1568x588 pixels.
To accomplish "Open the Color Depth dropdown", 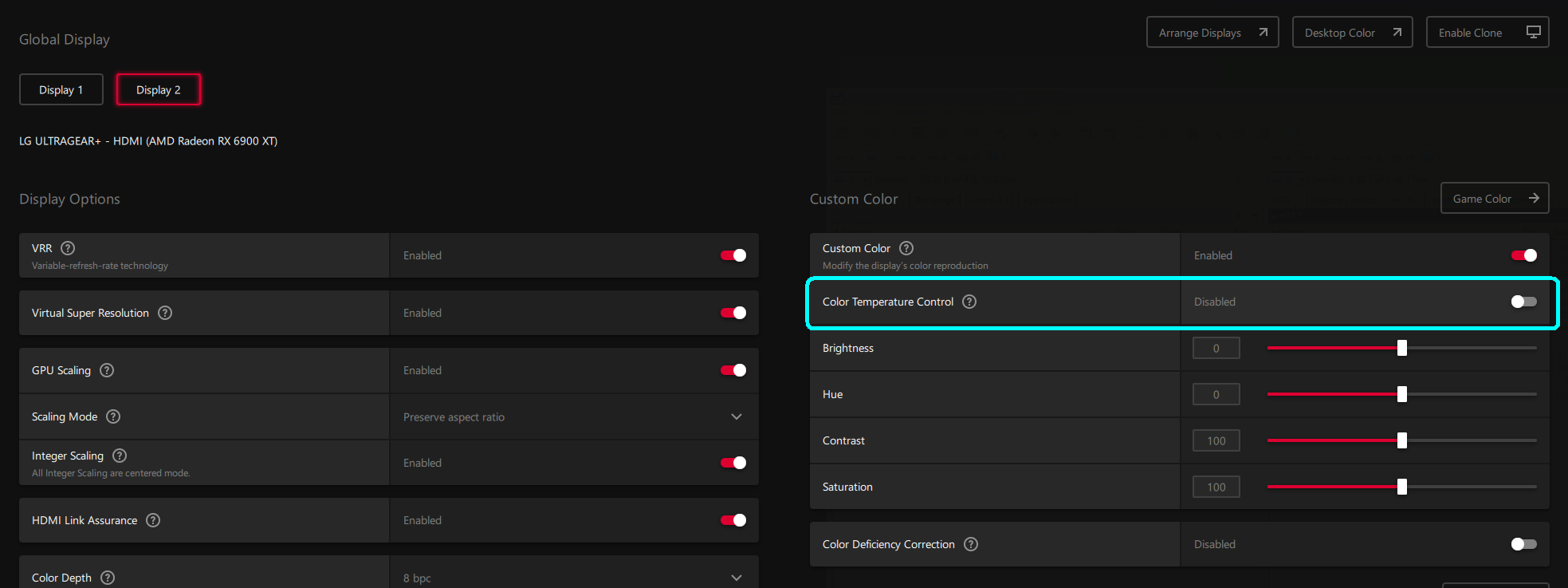I will pos(574,578).
